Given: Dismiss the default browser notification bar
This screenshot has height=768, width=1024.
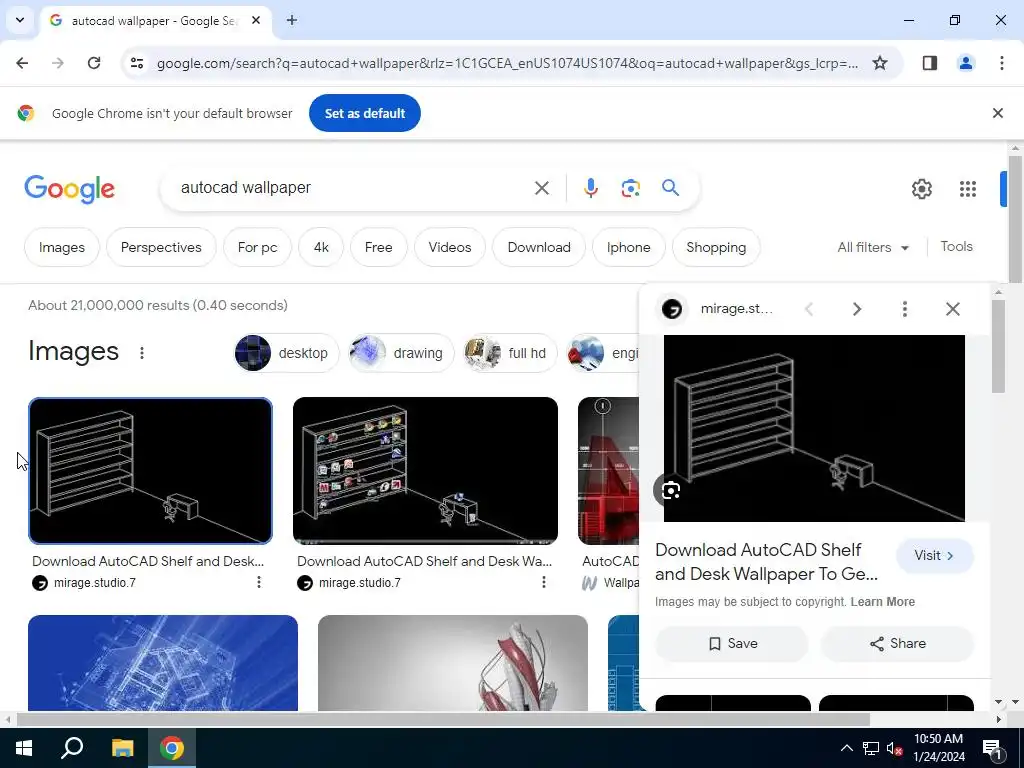Looking at the screenshot, I should click(x=998, y=113).
